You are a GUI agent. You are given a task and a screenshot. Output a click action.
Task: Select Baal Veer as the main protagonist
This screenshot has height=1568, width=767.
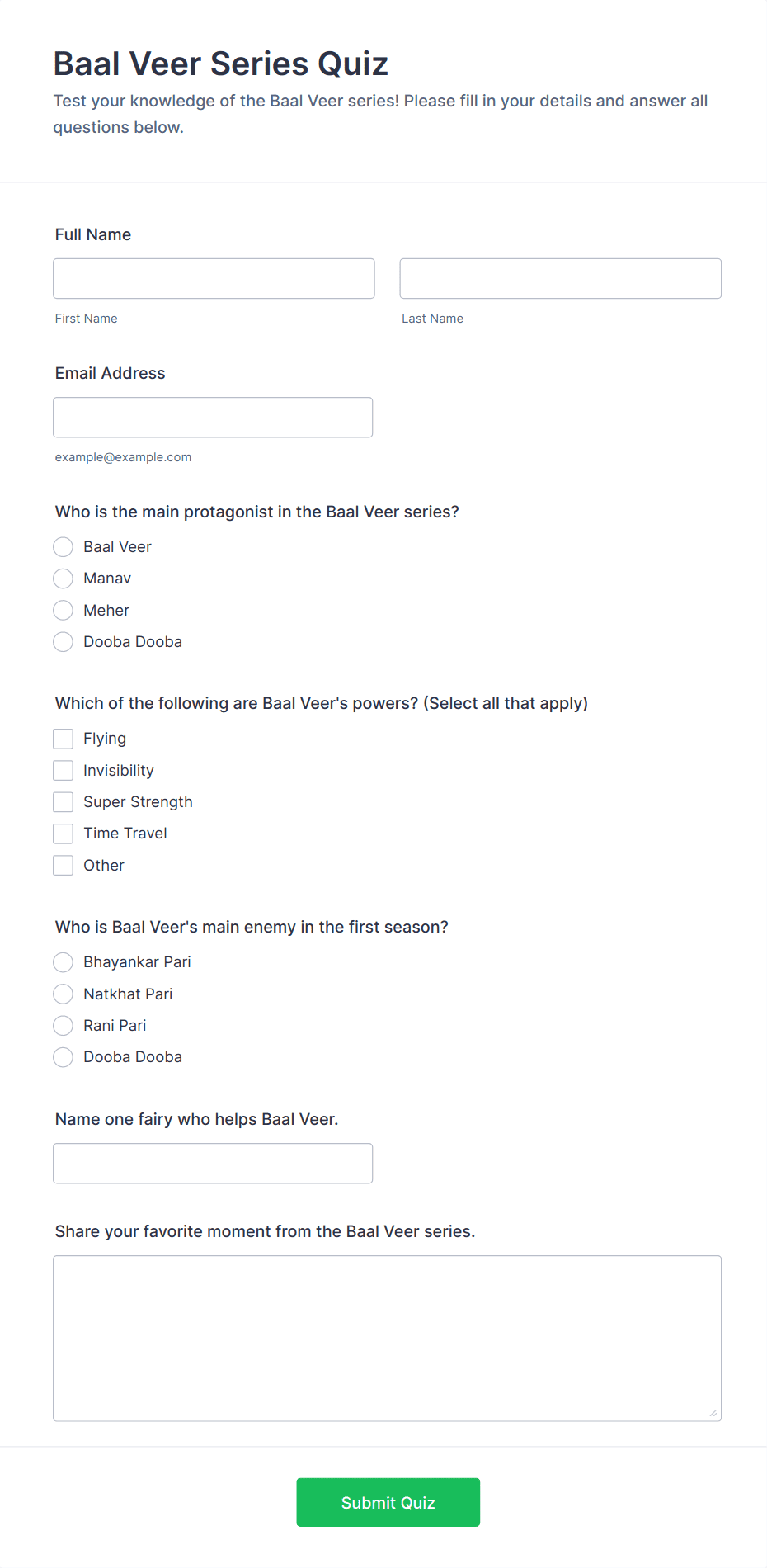click(x=63, y=546)
